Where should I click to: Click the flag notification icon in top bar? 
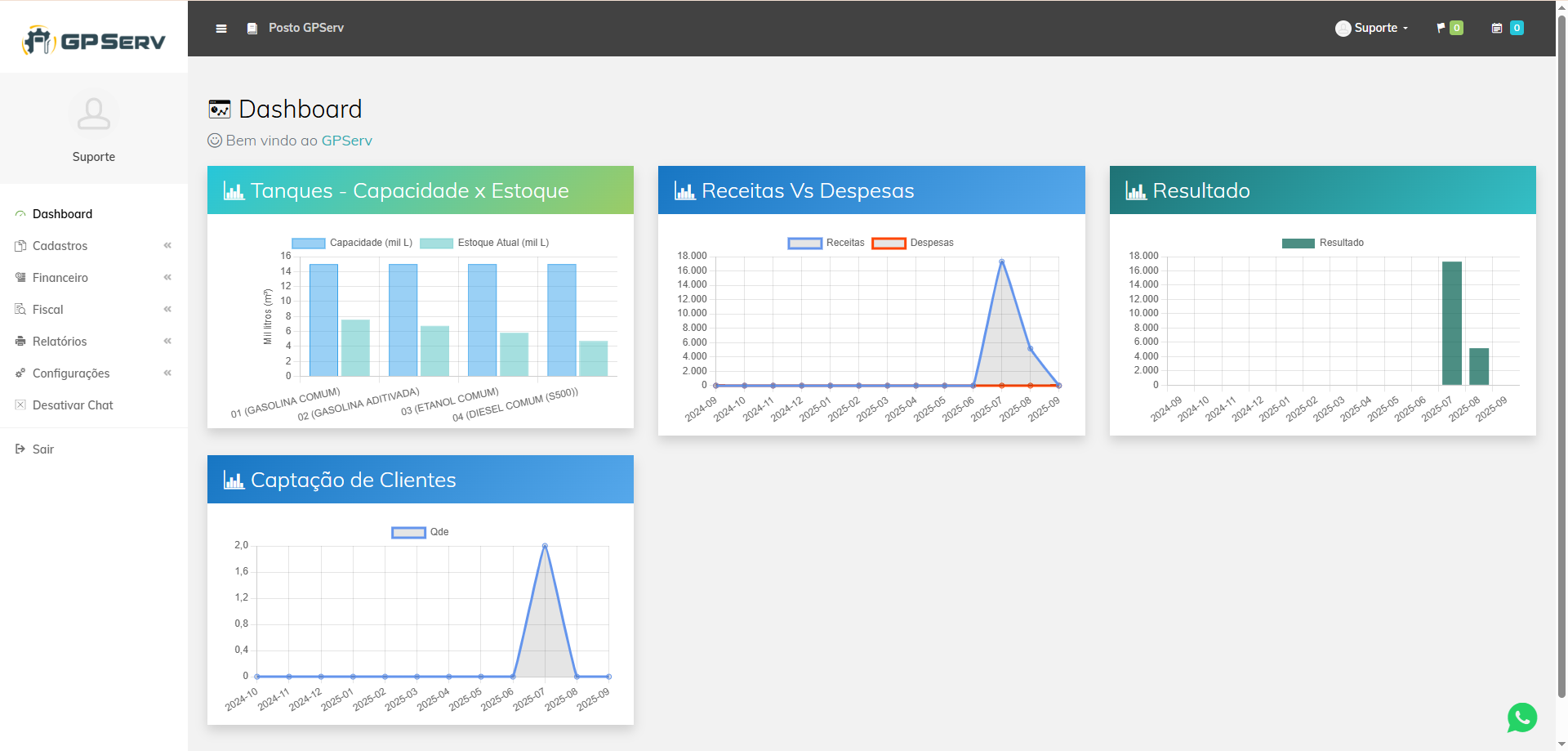[1440, 27]
